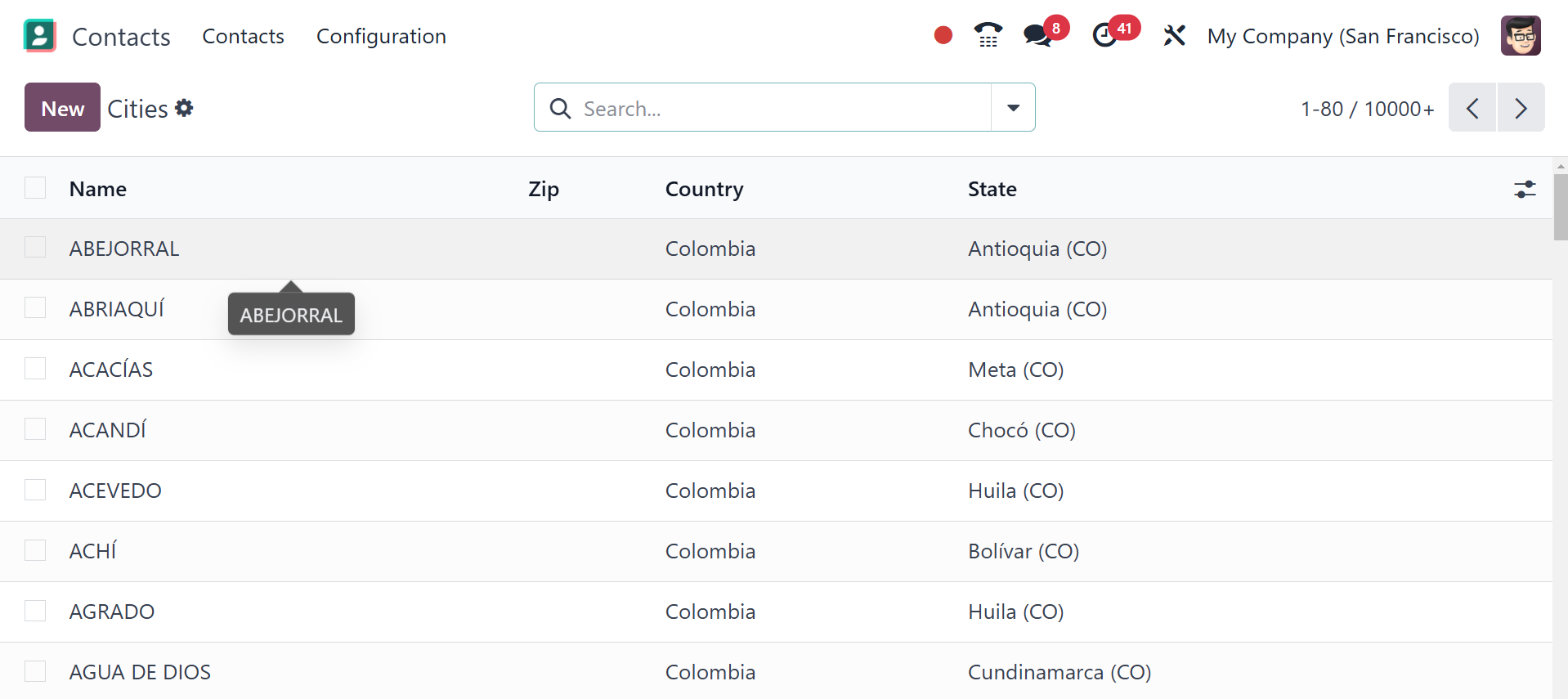Click the Contacts app logo icon
The height and width of the screenshot is (699, 1568).
pyautogui.click(x=40, y=36)
